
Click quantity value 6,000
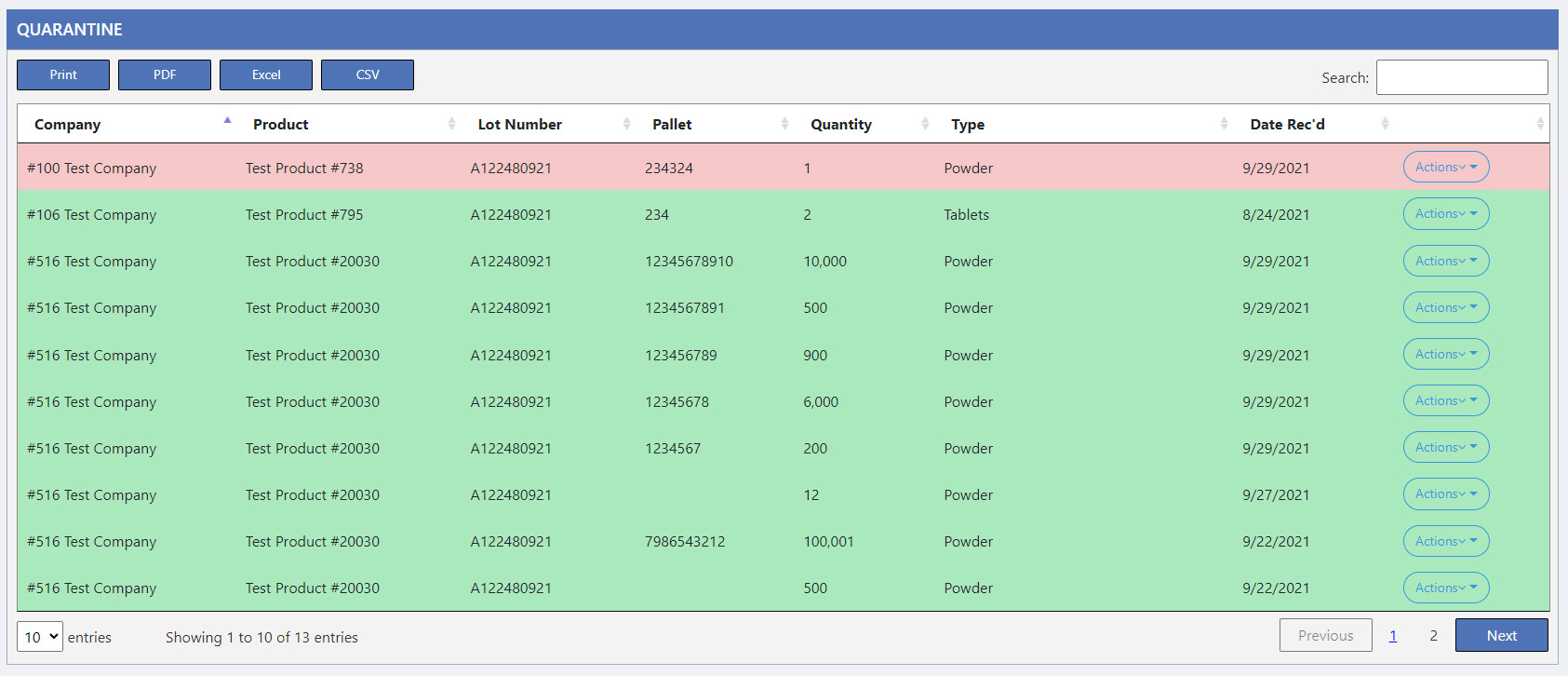(x=821, y=401)
